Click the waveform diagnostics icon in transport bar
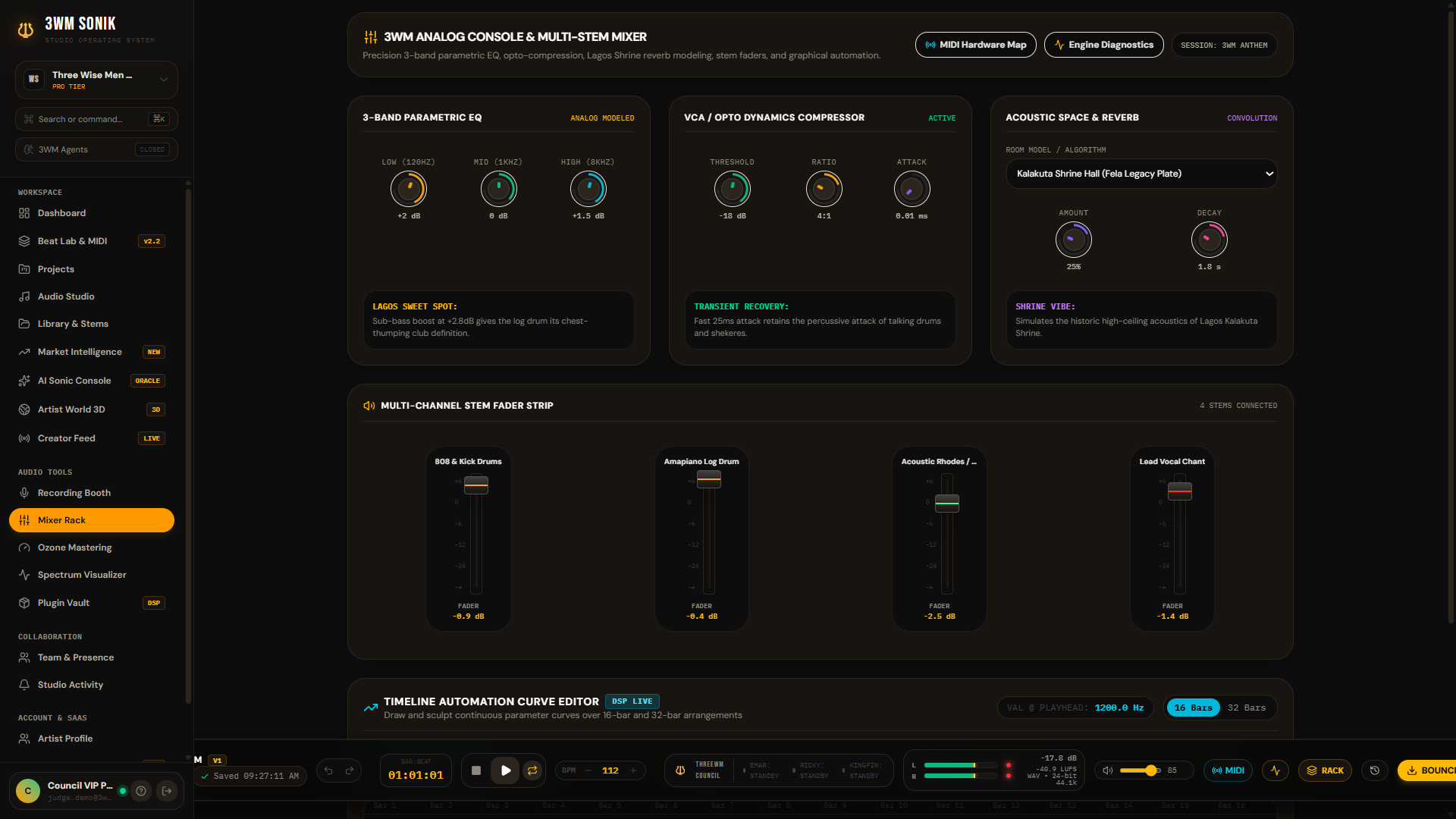The height and width of the screenshot is (819, 1456). tap(1276, 770)
